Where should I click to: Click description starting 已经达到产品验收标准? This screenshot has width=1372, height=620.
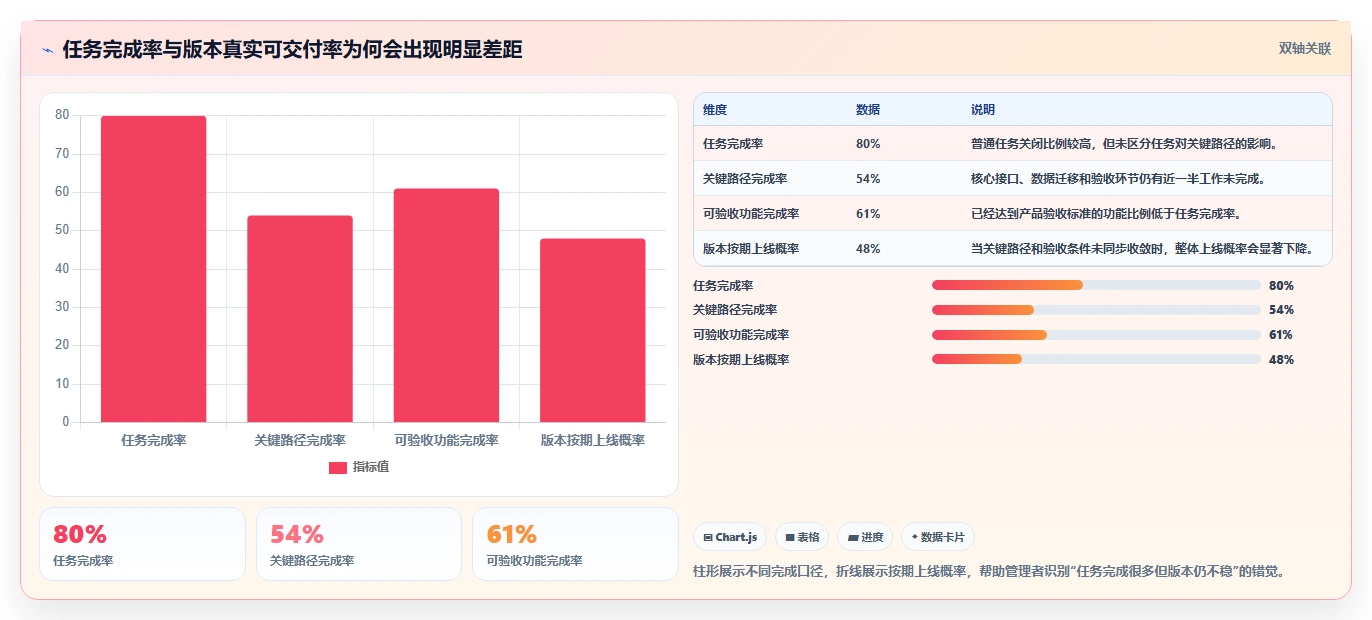(1107, 214)
